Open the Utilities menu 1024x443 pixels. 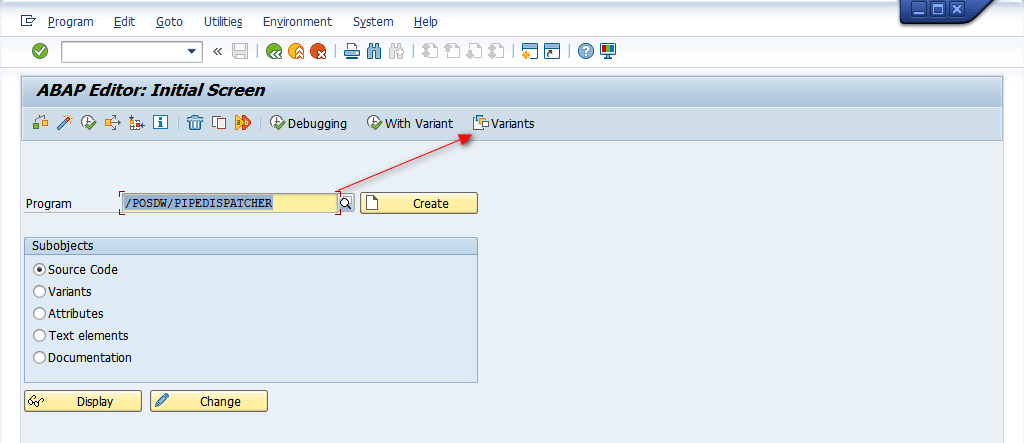[x=223, y=21]
